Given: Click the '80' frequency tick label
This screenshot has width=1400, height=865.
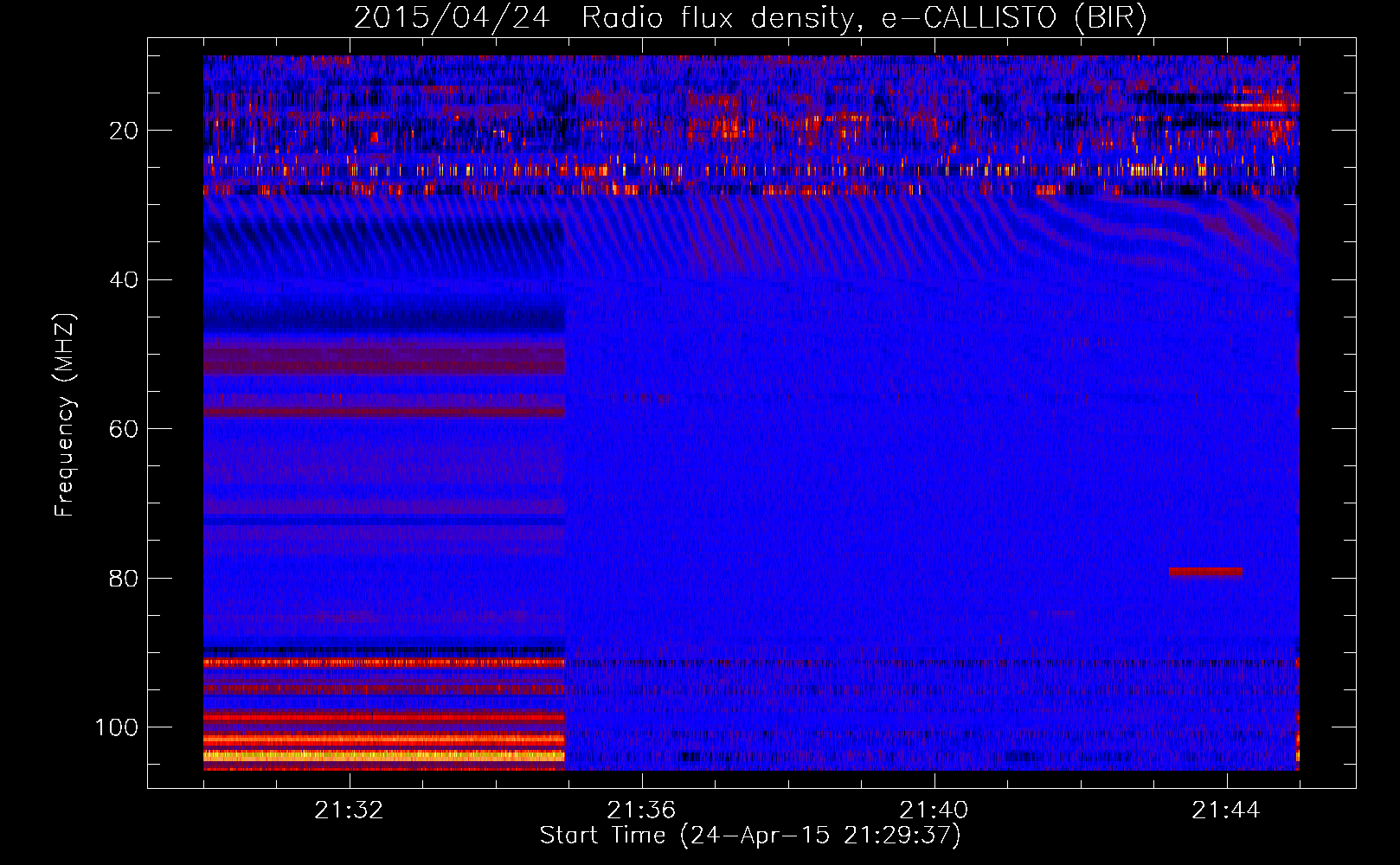Looking at the screenshot, I should pos(124,578).
